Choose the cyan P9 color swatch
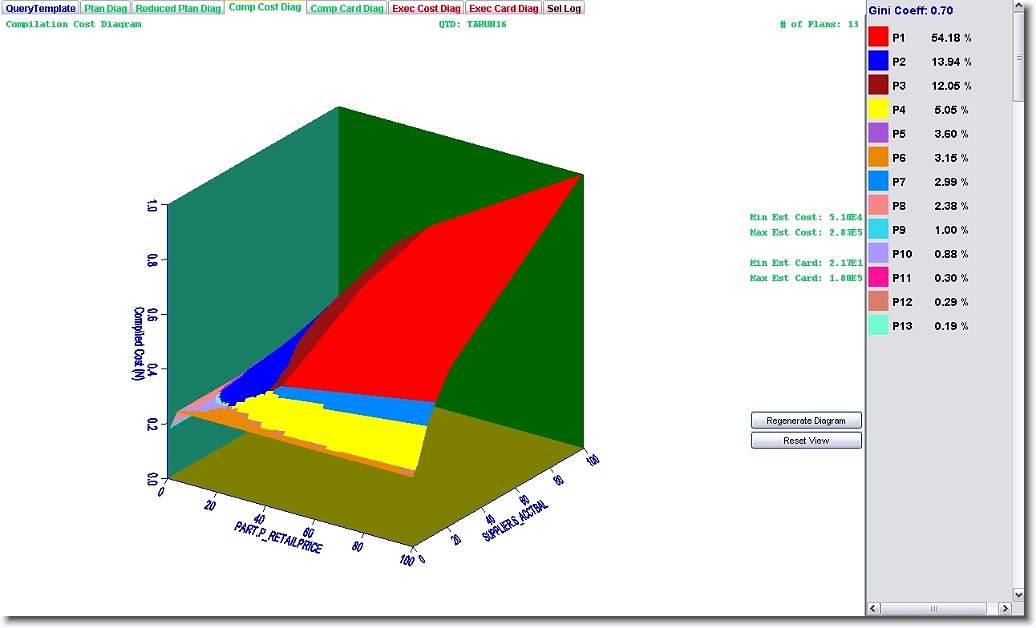This screenshot has width=1036, height=628. click(878, 230)
